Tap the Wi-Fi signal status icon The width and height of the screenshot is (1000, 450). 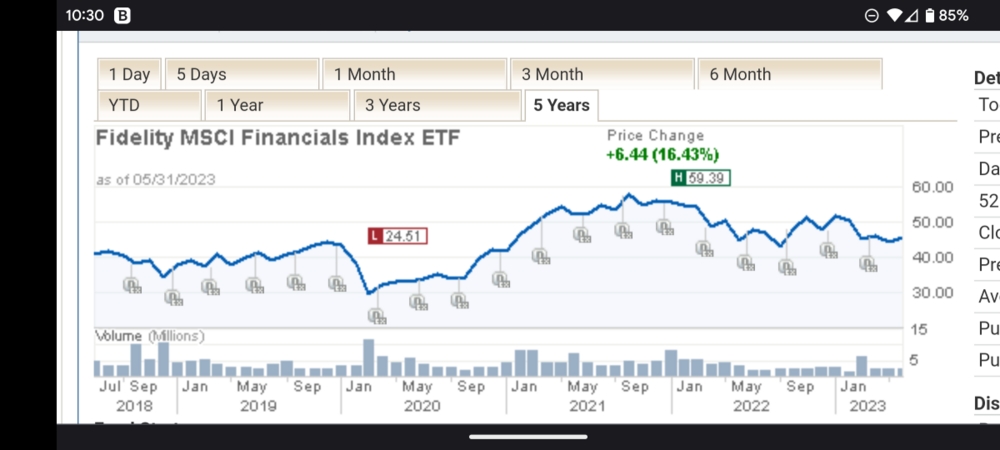pyautogui.click(x=894, y=15)
